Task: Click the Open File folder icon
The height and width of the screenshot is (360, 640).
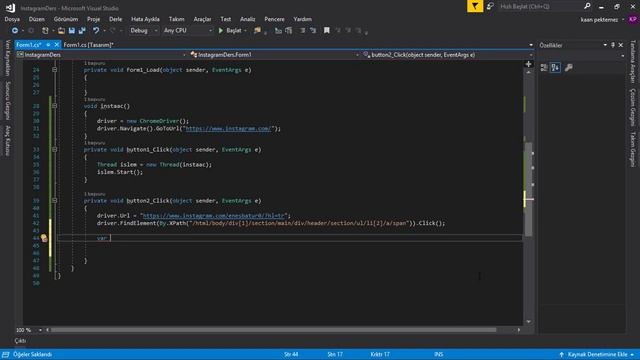Action: 61,31
